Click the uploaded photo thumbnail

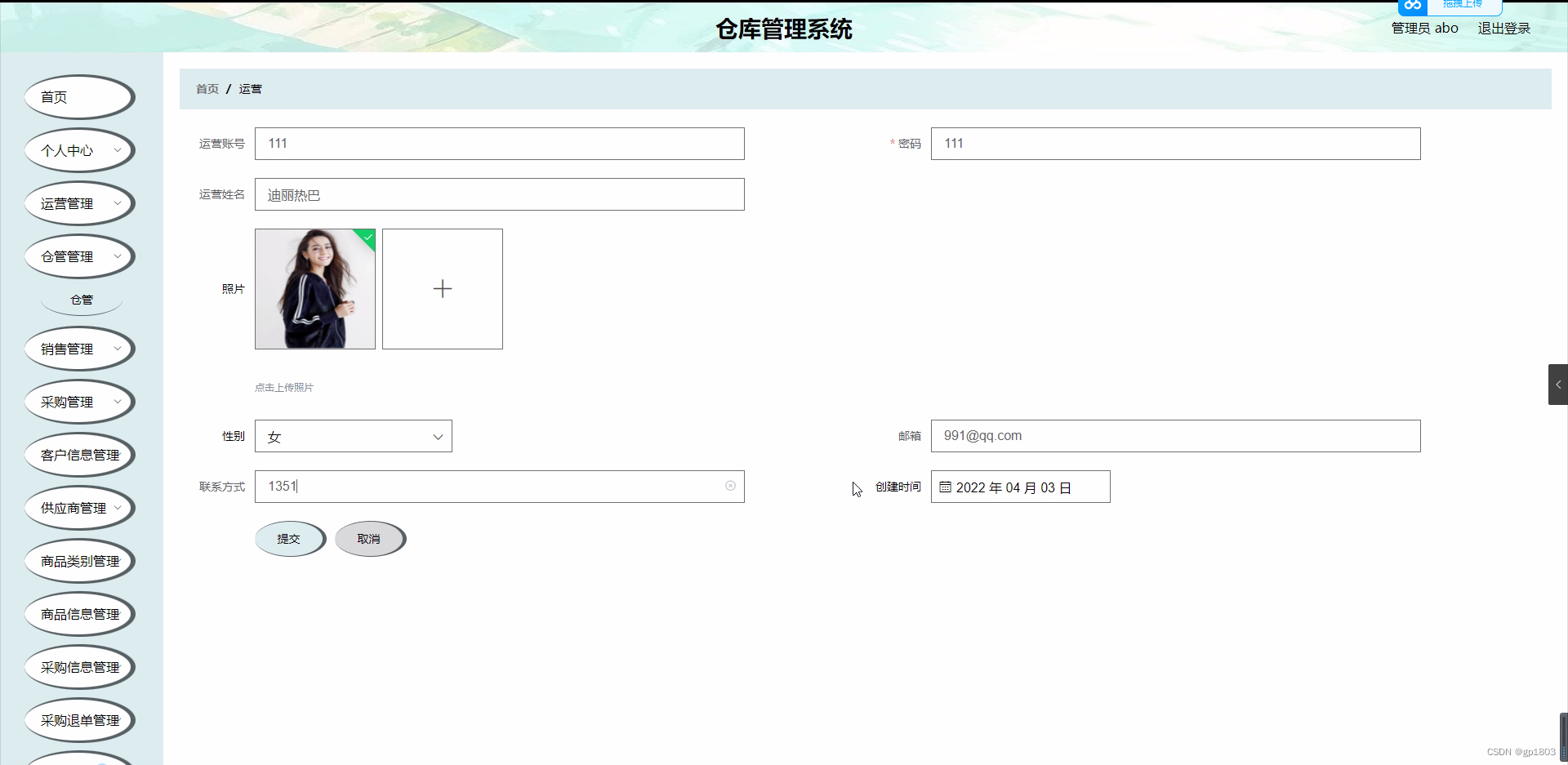(x=314, y=288)
